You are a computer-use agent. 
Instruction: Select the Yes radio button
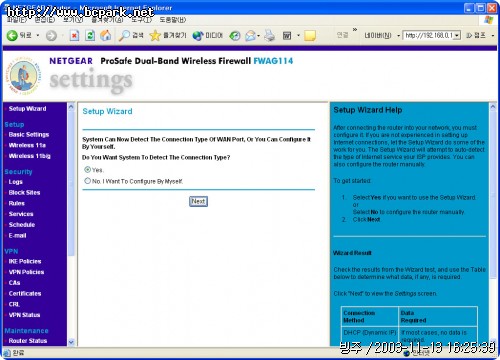click(87, 169)
